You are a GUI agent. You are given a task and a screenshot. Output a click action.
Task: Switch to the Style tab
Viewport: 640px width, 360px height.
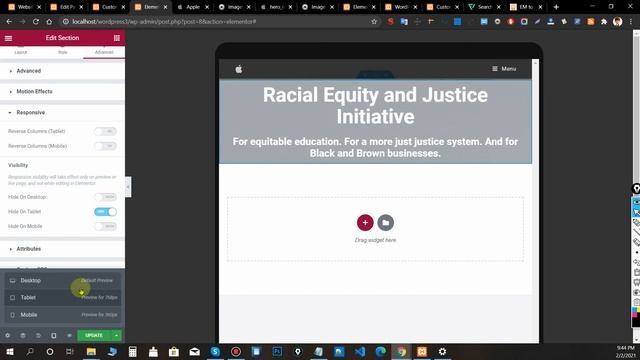click(62, 52)
